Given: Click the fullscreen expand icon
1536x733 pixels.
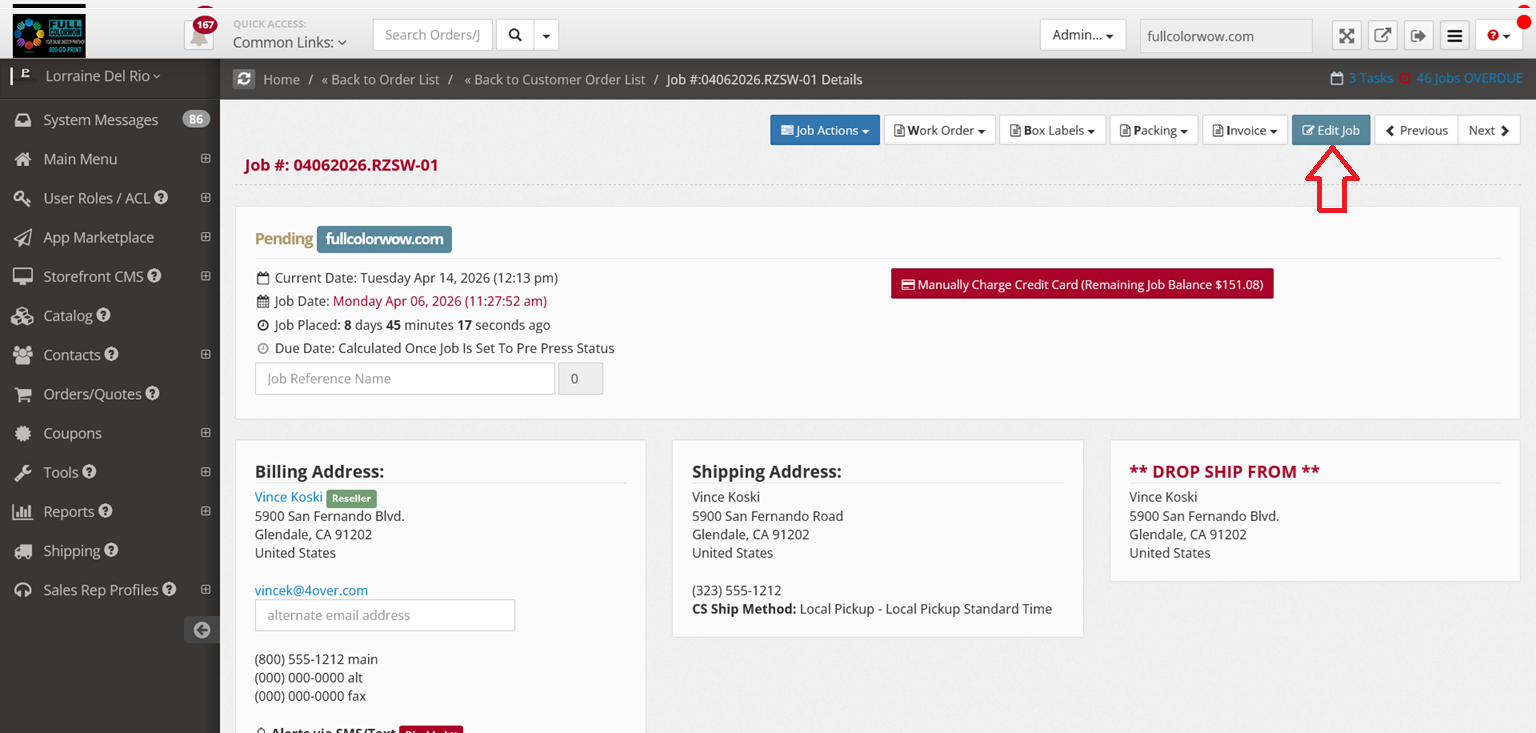Looking at the screenshot, I should tap(1347, 36).
